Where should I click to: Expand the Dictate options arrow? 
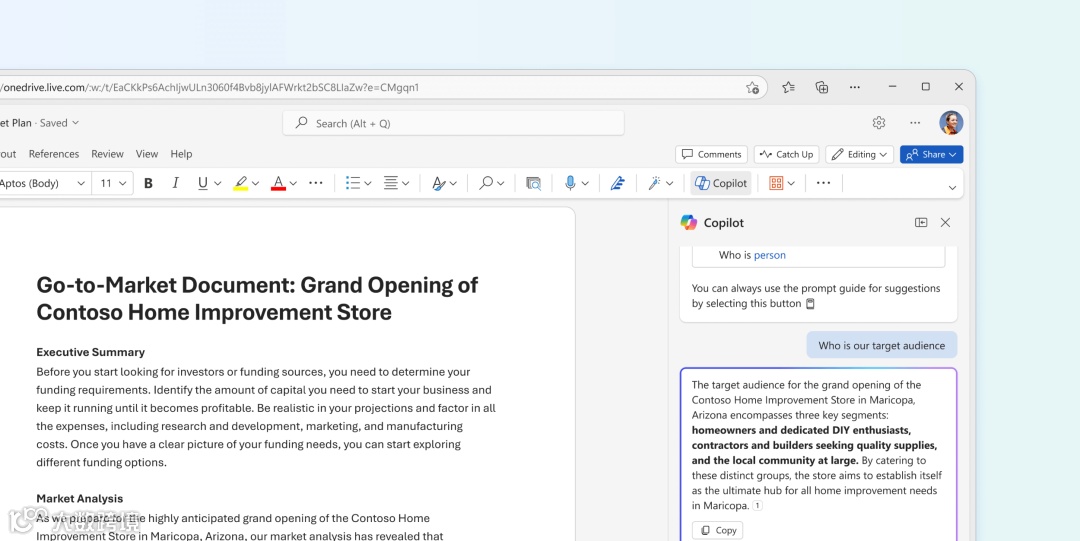pyautogui.click(x=585, y=183)
